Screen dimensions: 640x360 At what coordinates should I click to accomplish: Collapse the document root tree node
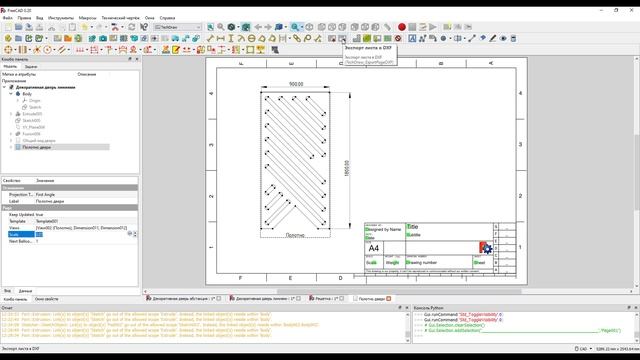tap(4, 87)
